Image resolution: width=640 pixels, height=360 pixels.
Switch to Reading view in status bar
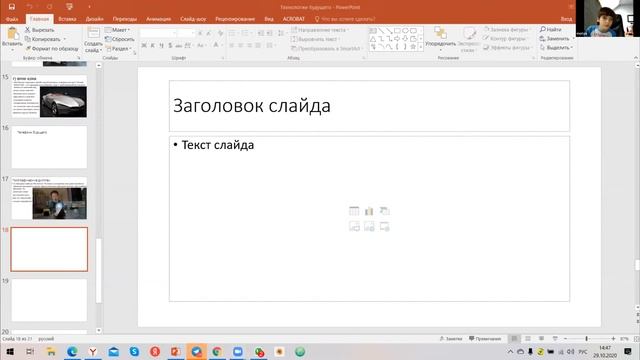tap(541, 339)
